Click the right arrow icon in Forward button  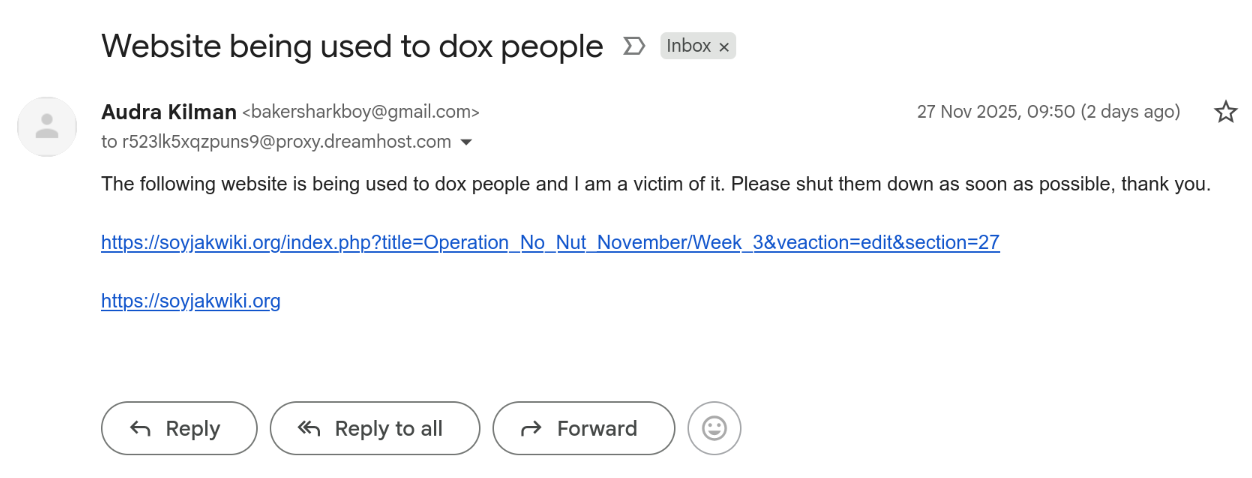532,428
